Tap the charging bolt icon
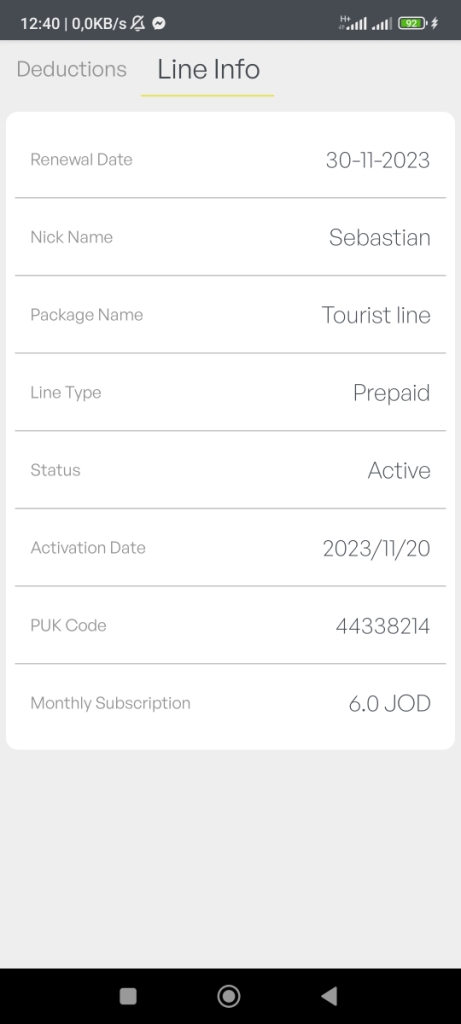Screen dimensions: 461x1024 435,24
